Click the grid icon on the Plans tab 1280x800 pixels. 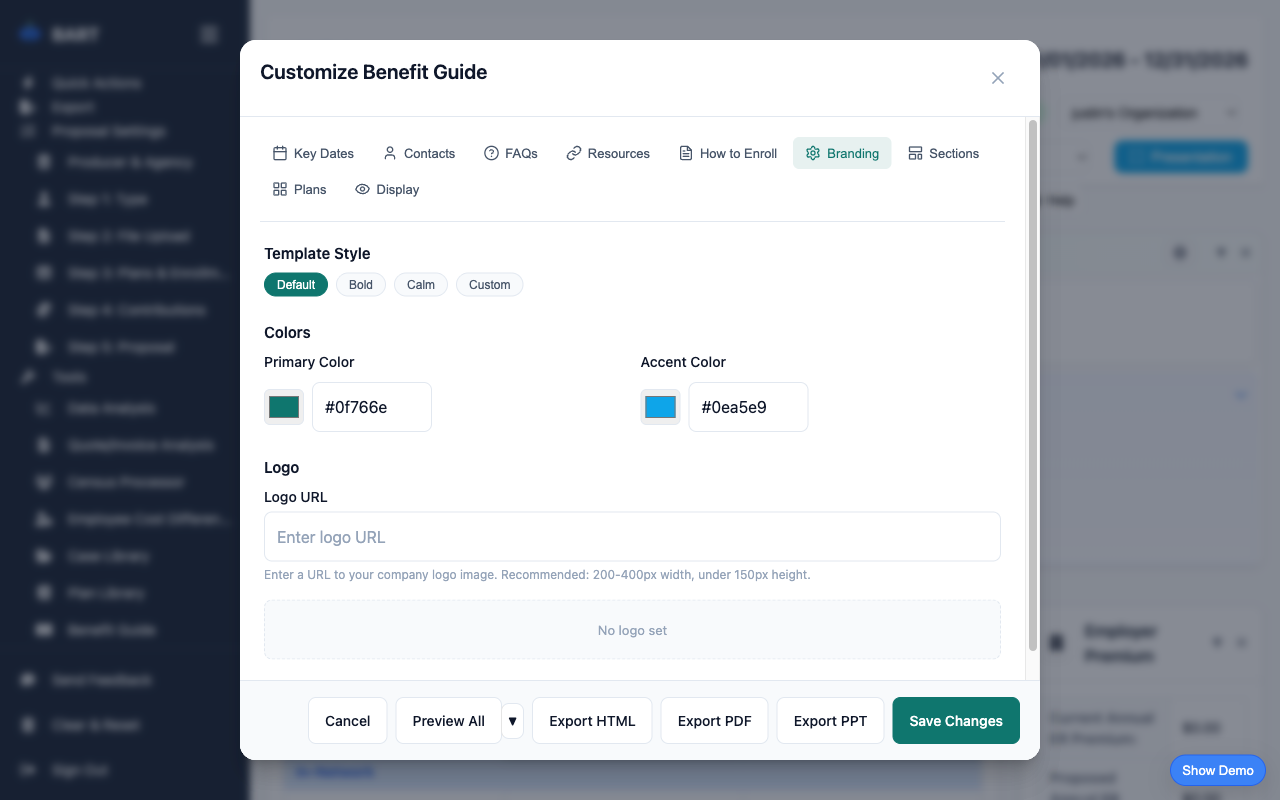click(x=280, y=189)
